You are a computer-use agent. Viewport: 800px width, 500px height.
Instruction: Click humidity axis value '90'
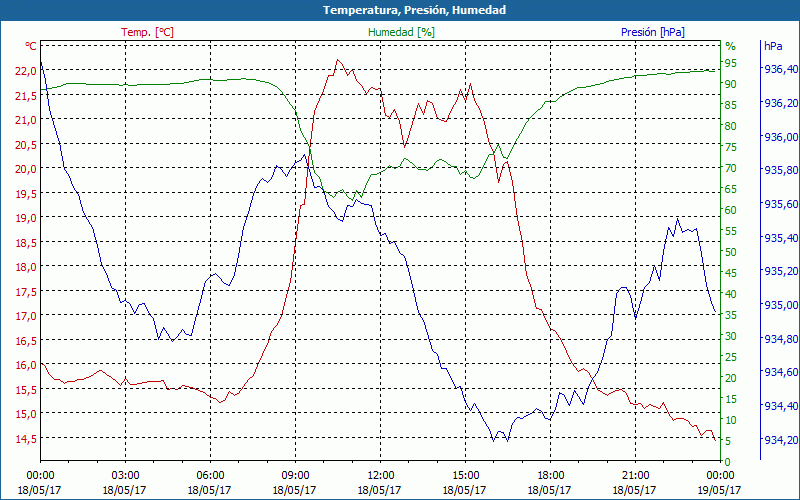click(x=731, y=84)
